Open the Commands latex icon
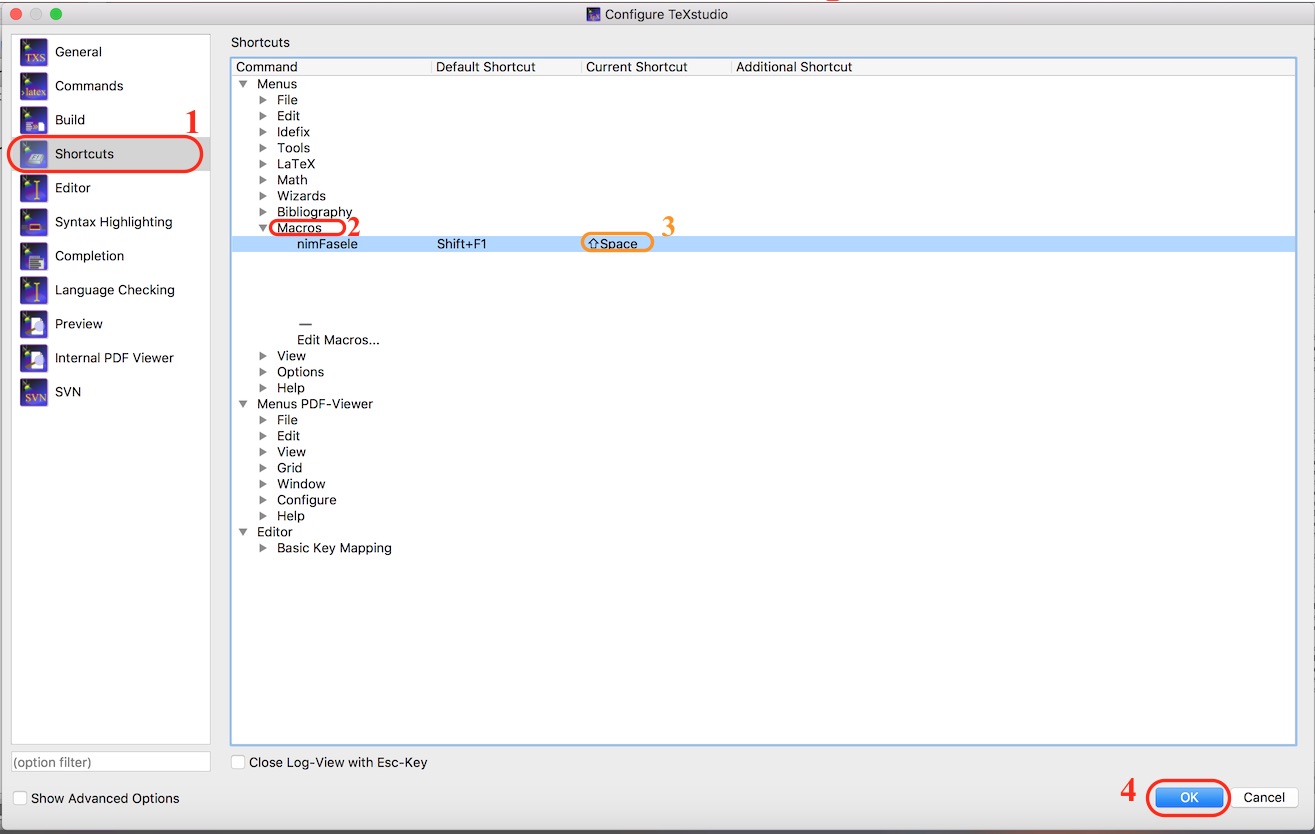Viewport: 1315px width, 834px height. point(34,86)
